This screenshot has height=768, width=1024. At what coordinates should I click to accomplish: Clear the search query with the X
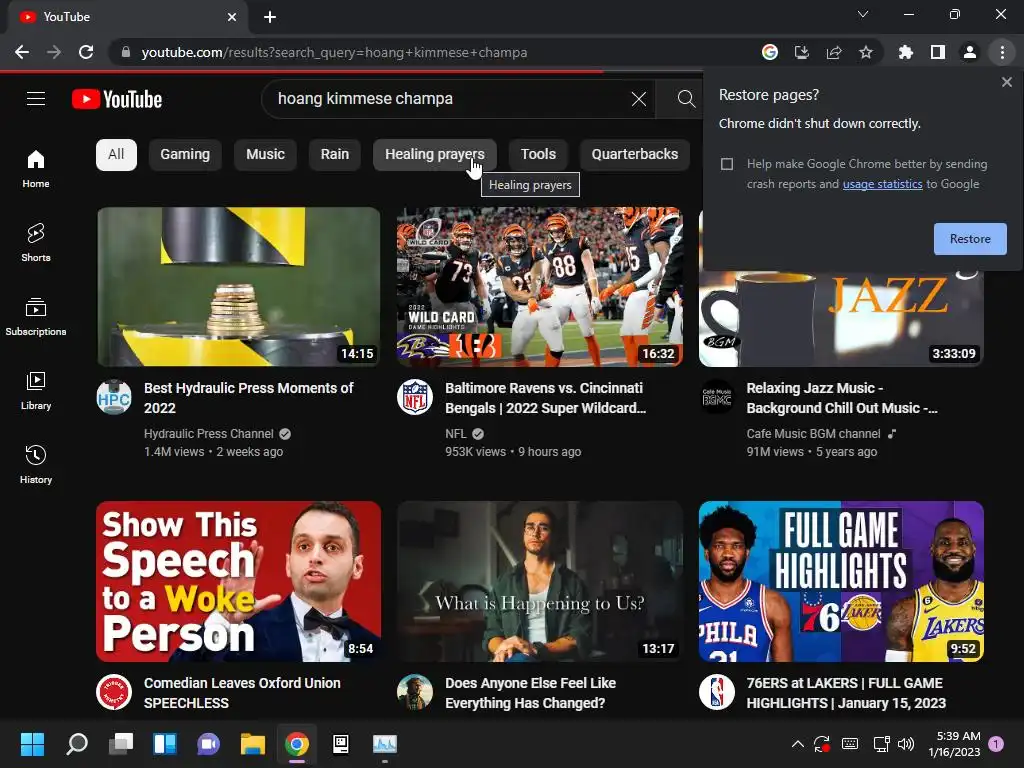639,99
